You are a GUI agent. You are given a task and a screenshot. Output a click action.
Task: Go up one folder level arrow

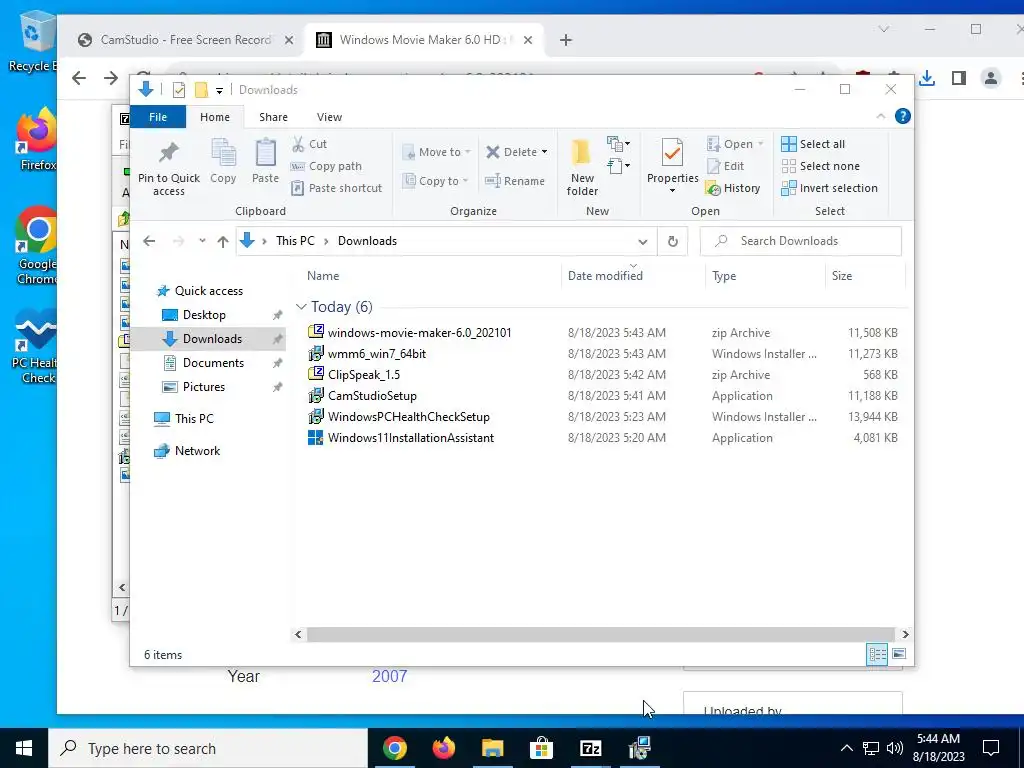[x=223, y=242]
